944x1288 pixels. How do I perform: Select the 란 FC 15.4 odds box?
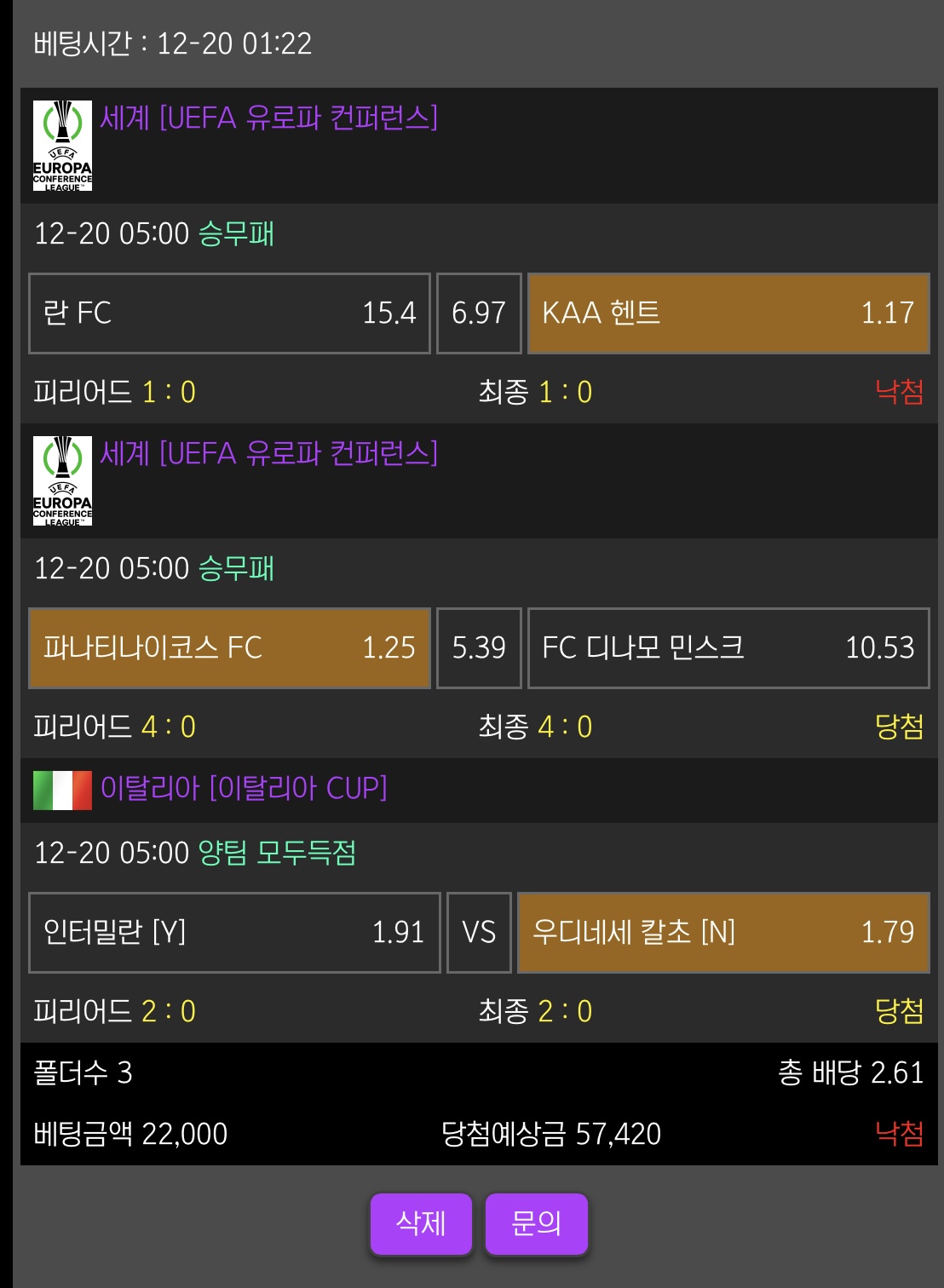coord(229,313)
